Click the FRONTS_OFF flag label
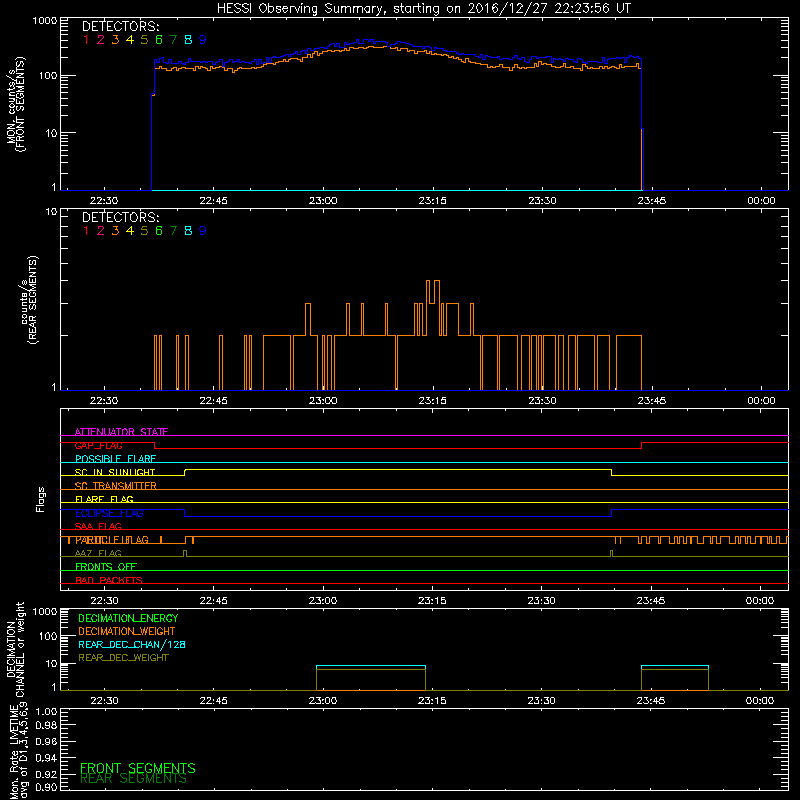The image size is (800, 800). click(x=106, y=566)
